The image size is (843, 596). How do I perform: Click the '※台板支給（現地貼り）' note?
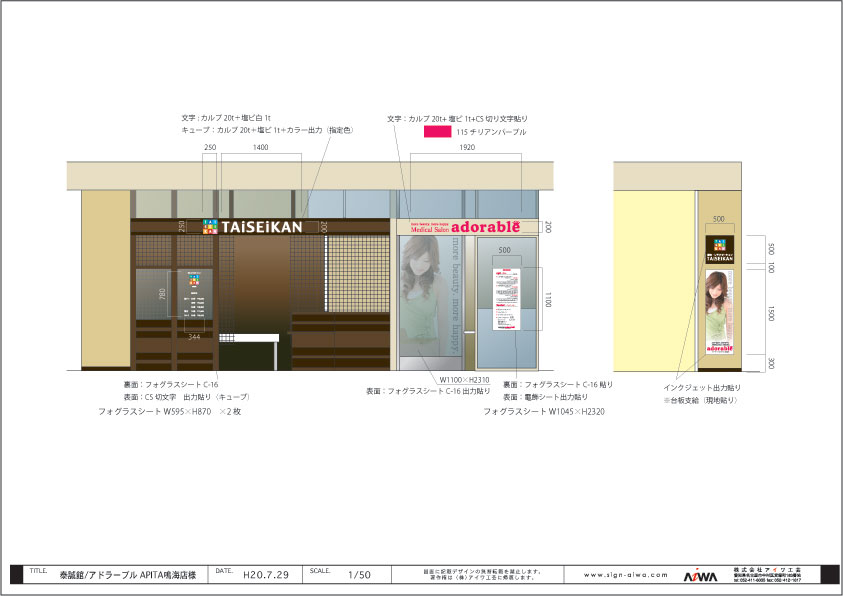point(701,401)
